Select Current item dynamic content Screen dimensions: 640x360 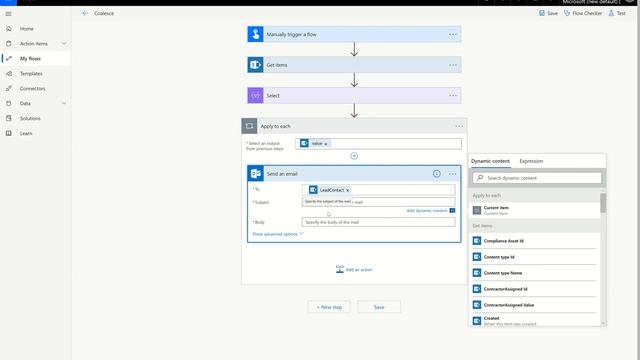point(534,210)
